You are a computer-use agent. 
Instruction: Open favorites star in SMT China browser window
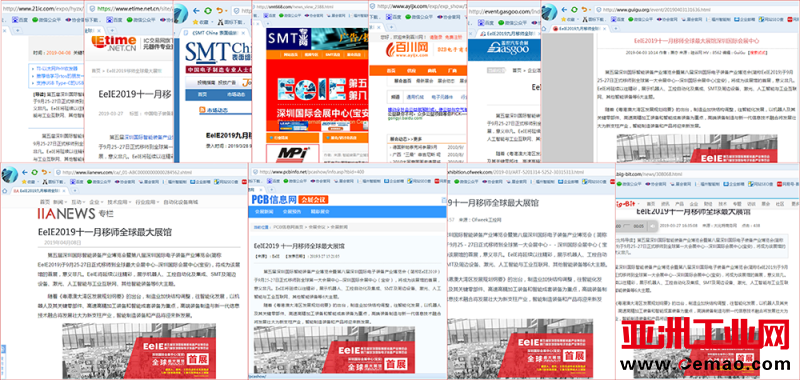tap(196, 22)
